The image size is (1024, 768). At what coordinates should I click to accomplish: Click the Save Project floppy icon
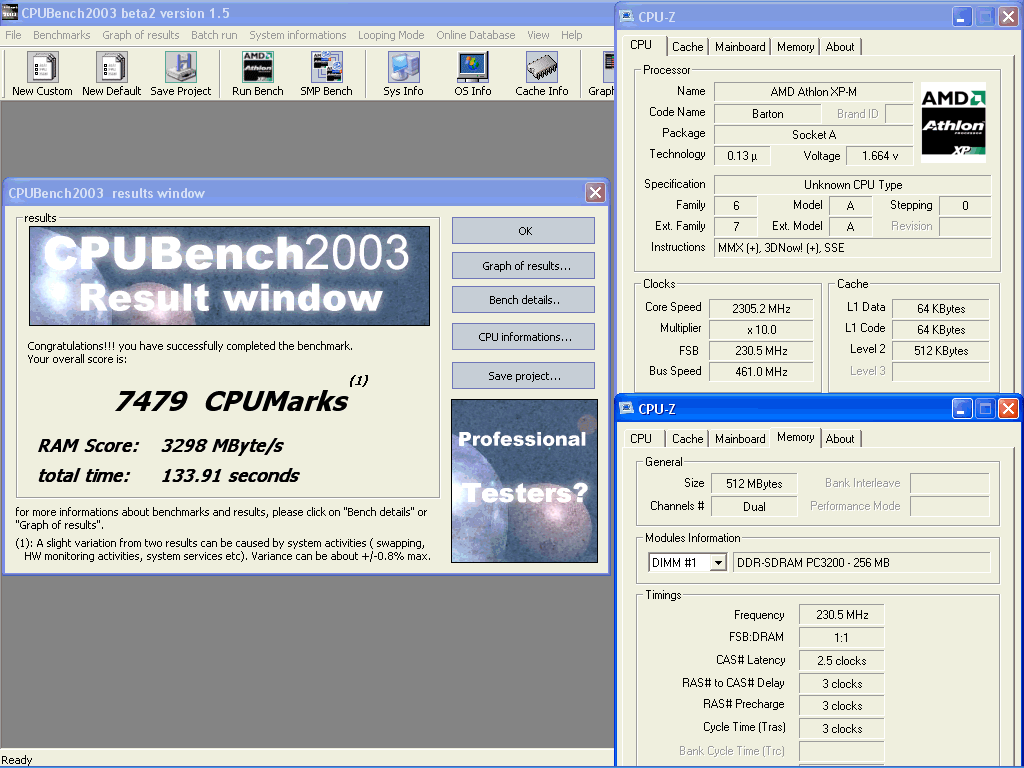point(181,67)
